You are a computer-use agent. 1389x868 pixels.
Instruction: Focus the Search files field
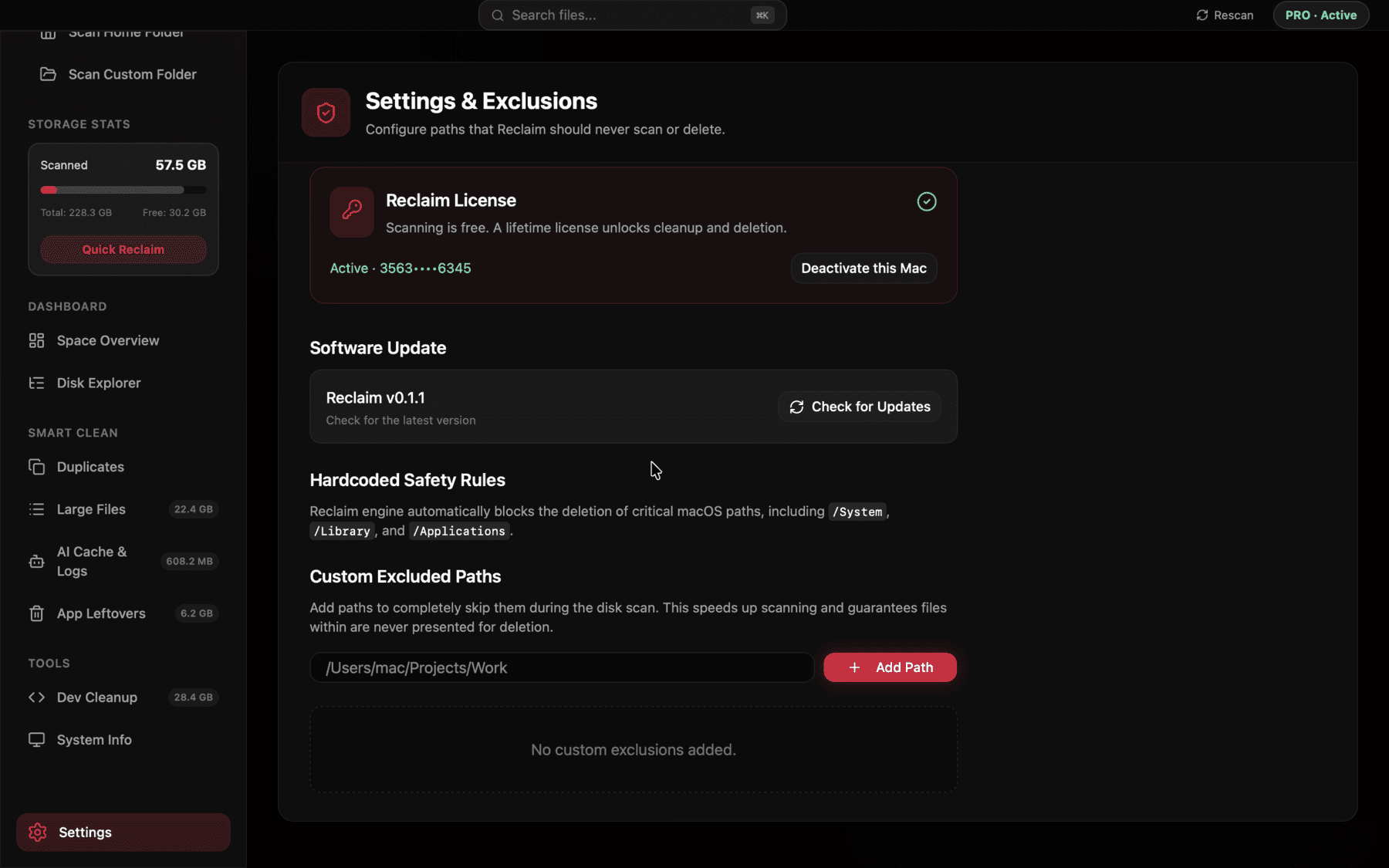(x=632, y=15)
